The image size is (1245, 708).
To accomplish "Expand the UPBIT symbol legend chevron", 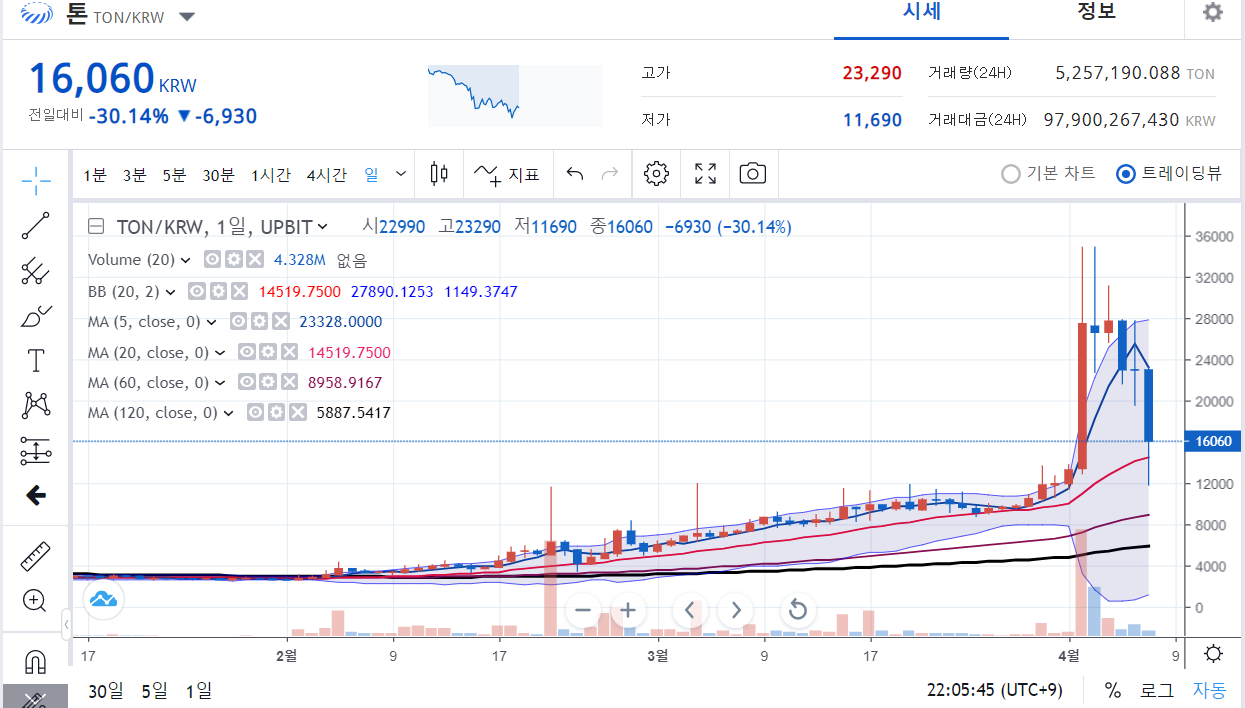I will click(x=323, y=227).
